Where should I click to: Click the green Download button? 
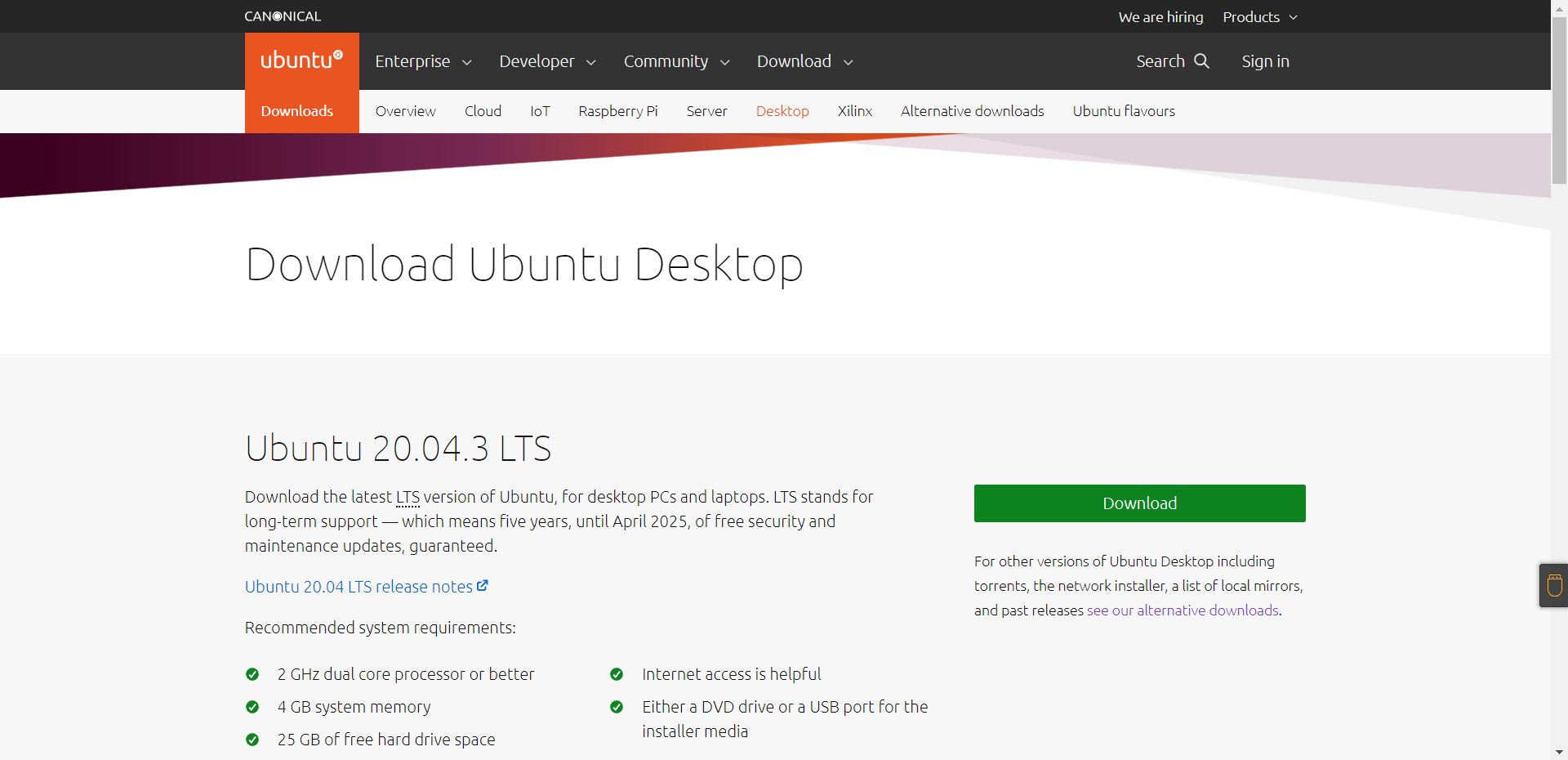tap(1139, 503)
